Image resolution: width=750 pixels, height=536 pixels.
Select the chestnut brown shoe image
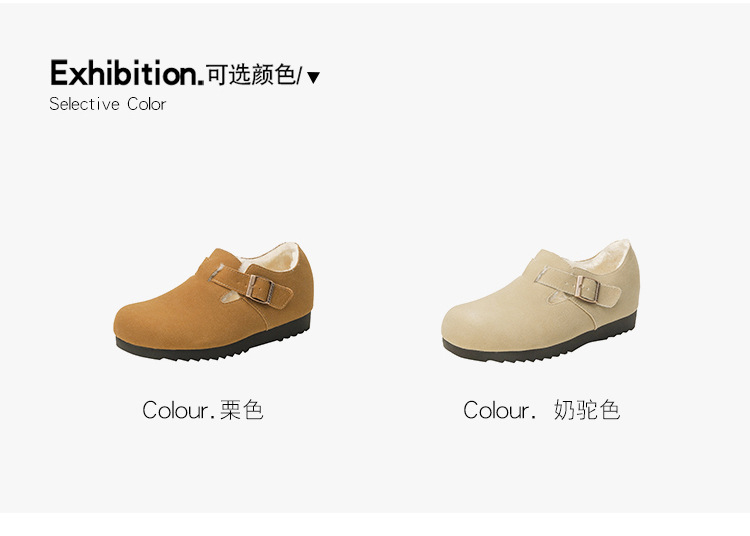[x=214, y=301]
